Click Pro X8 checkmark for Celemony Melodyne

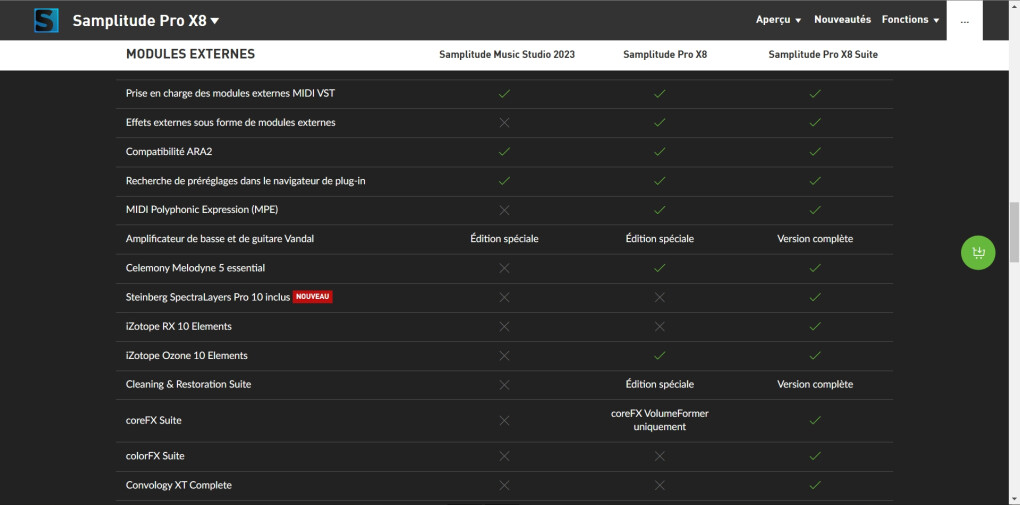tap(659, 268)
